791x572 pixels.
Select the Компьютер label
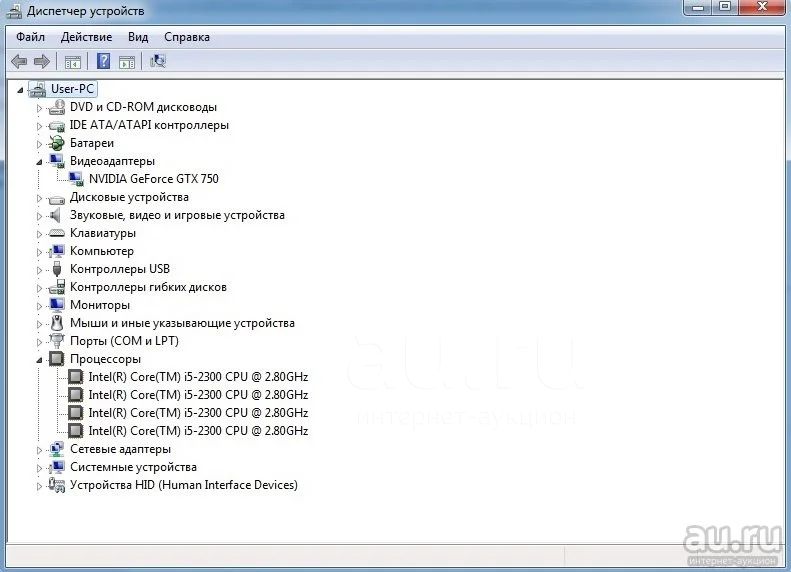pos(102,251)
